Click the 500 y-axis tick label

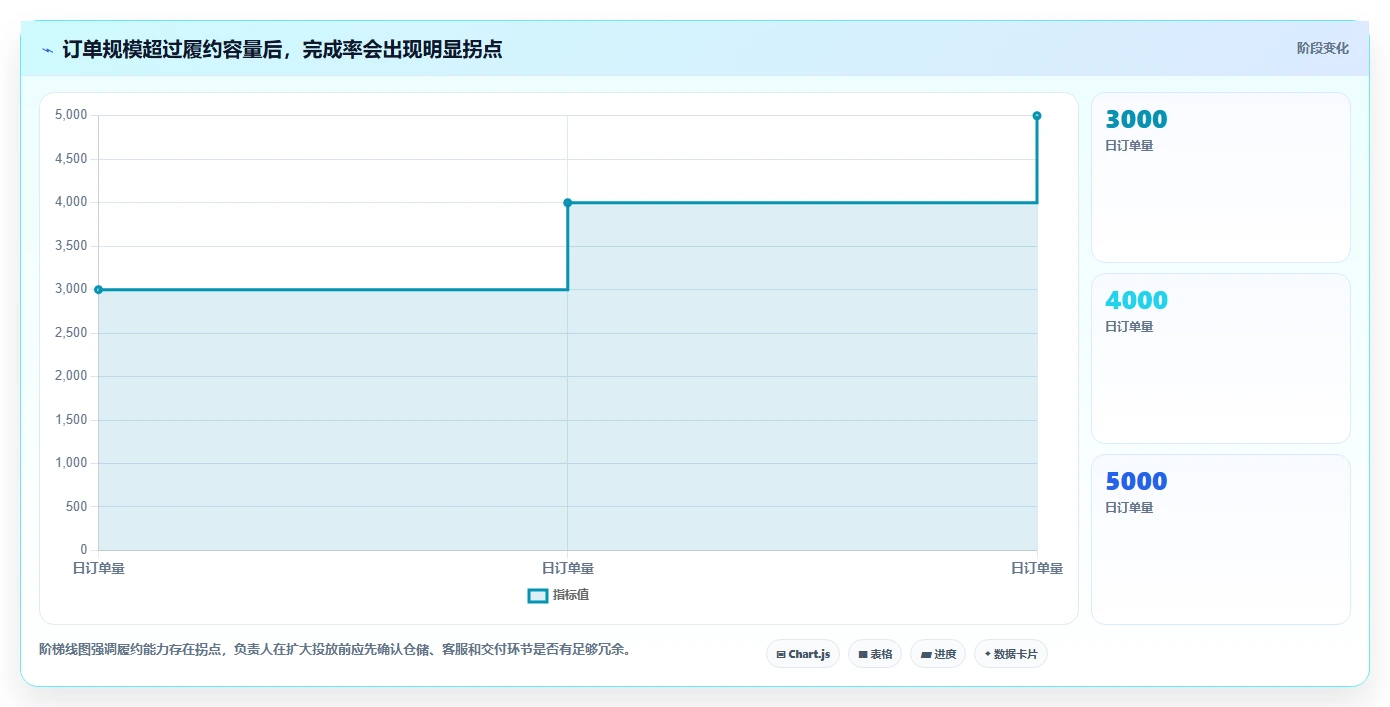pos(78,507)
